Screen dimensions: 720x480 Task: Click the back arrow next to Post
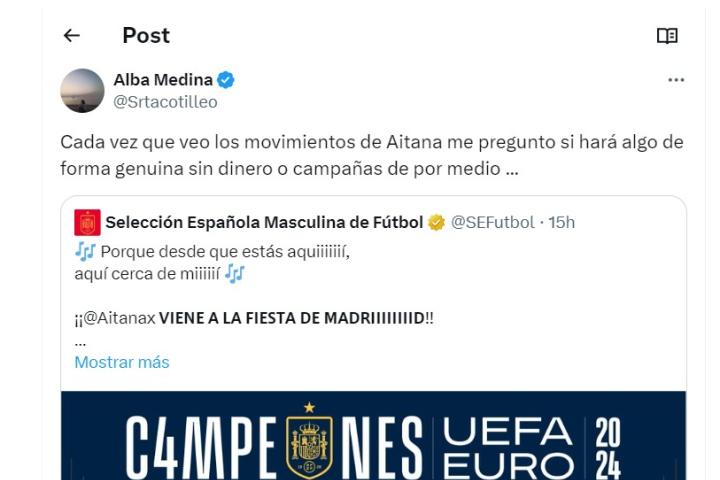tap(71, 36)
